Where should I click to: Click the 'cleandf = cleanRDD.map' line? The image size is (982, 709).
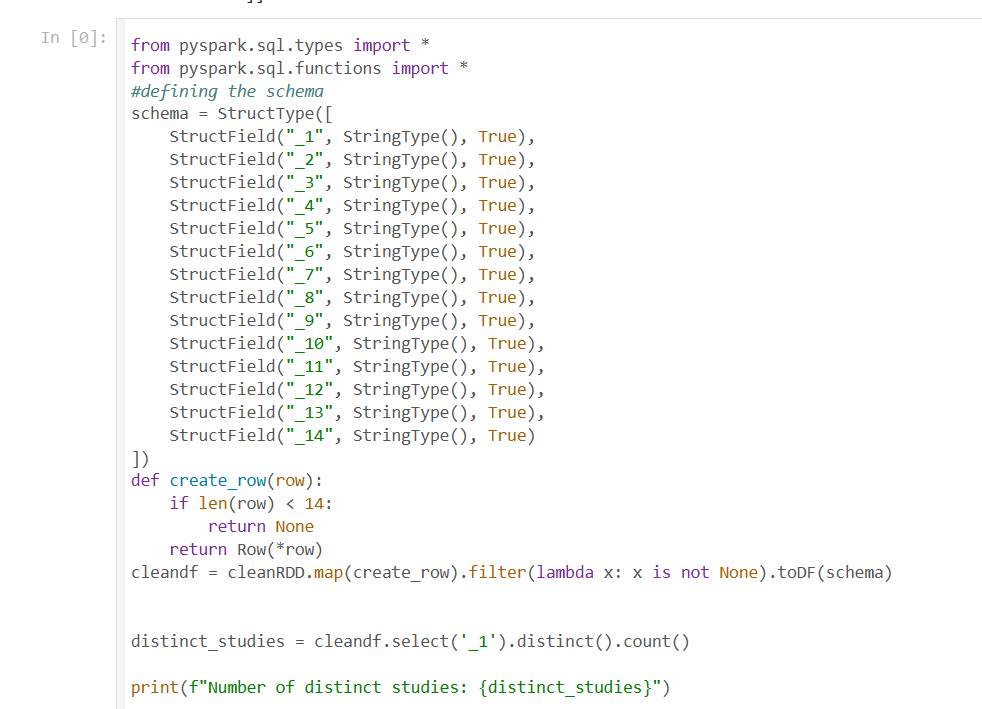[512, 573]
